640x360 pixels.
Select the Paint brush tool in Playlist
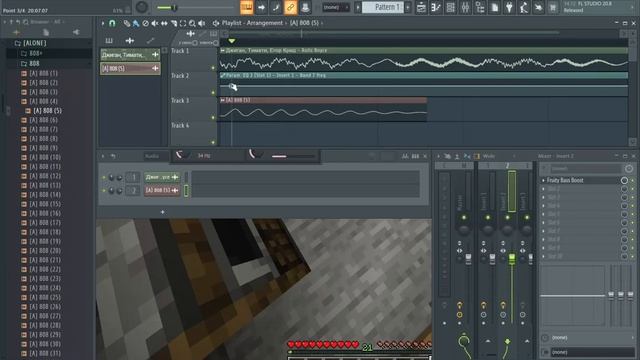point(136,24)
